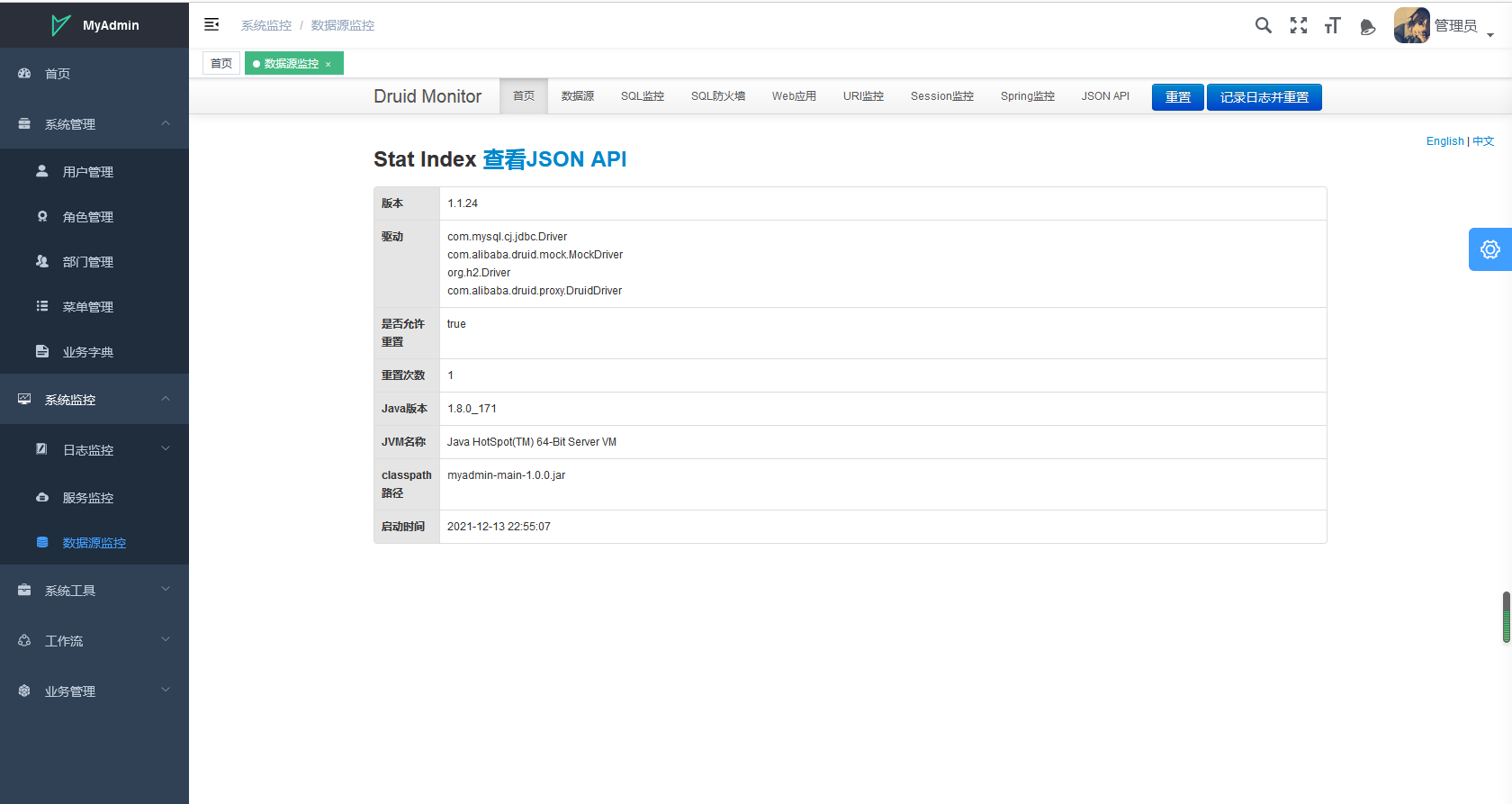Click the 数据源监控 database icon

click(x=41, y=542)
